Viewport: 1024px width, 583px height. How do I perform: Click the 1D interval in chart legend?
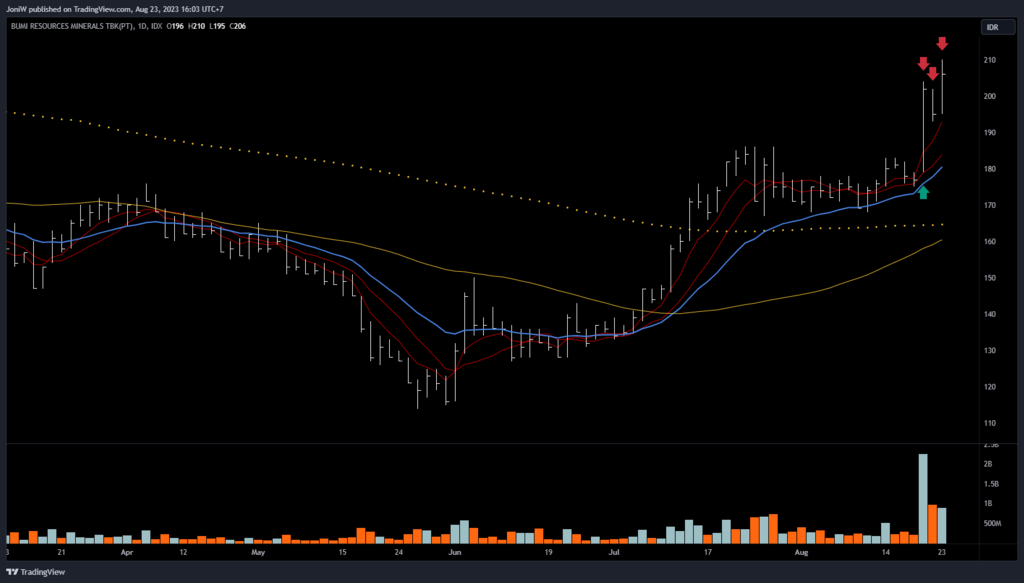point(144,26)
